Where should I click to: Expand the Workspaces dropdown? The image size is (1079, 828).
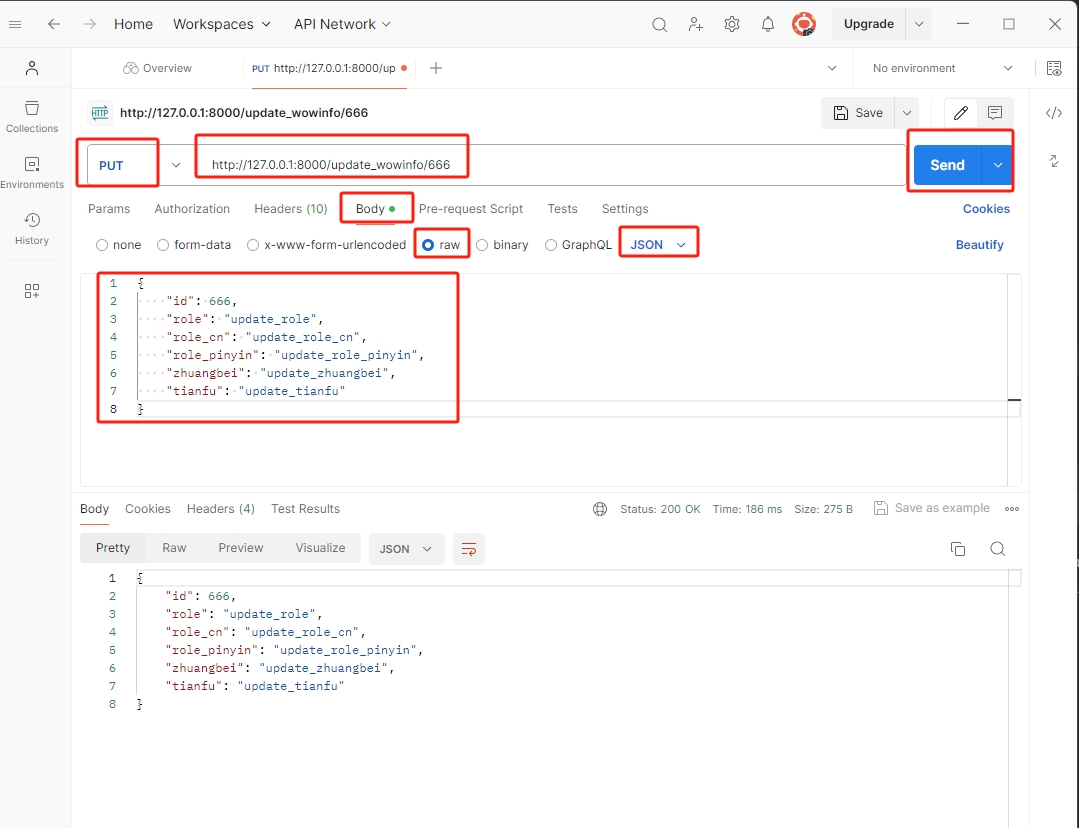[222, 24]
